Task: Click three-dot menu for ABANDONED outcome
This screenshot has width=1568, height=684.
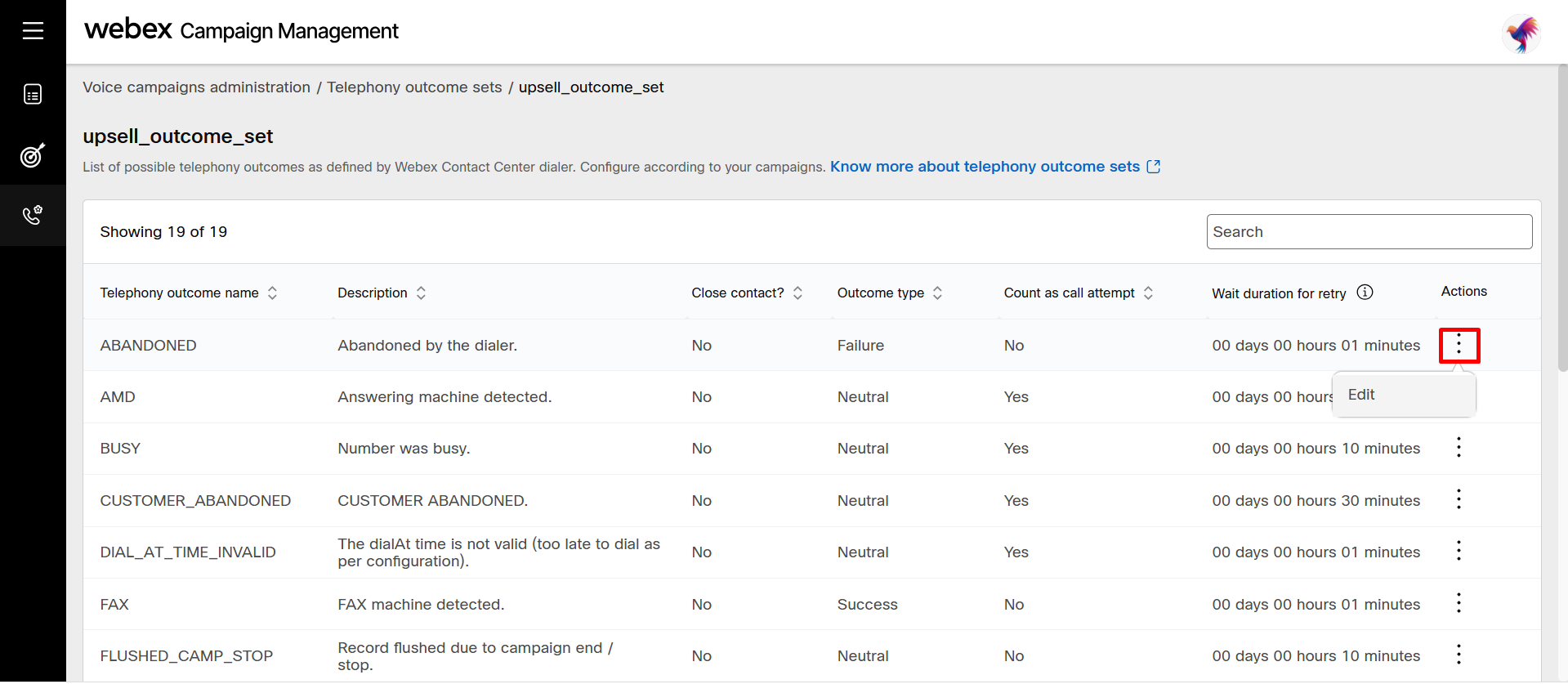Action: click(x=1459, y=345)
